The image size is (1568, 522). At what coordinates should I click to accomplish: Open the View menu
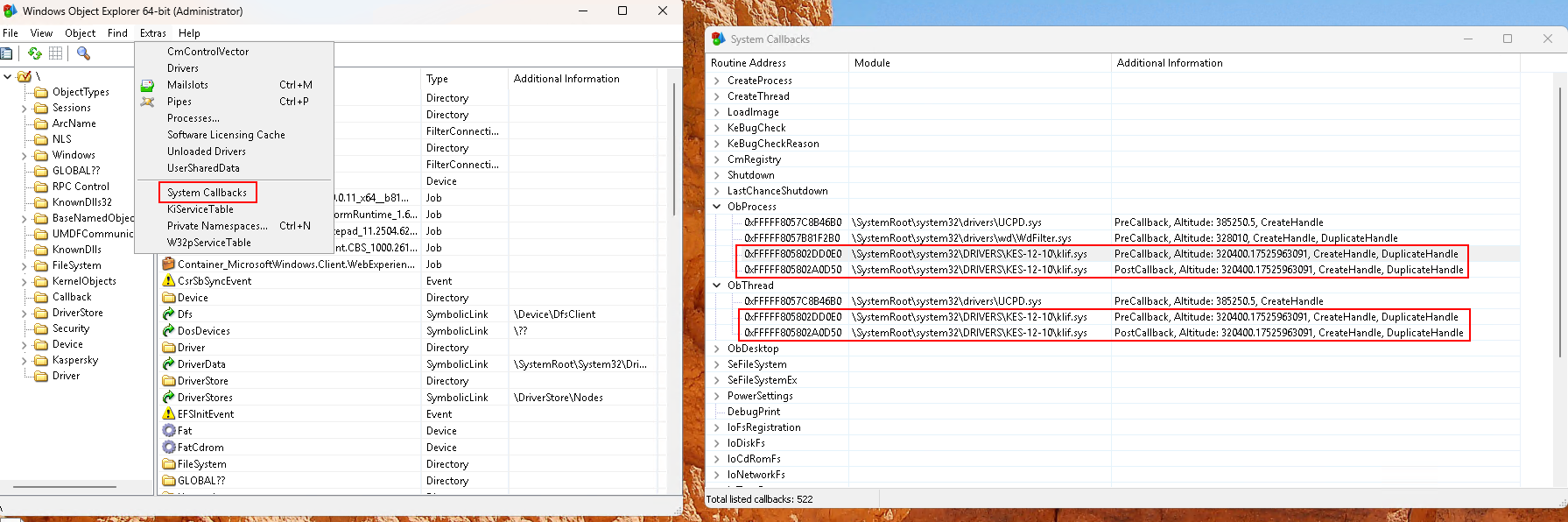[41, 33]
